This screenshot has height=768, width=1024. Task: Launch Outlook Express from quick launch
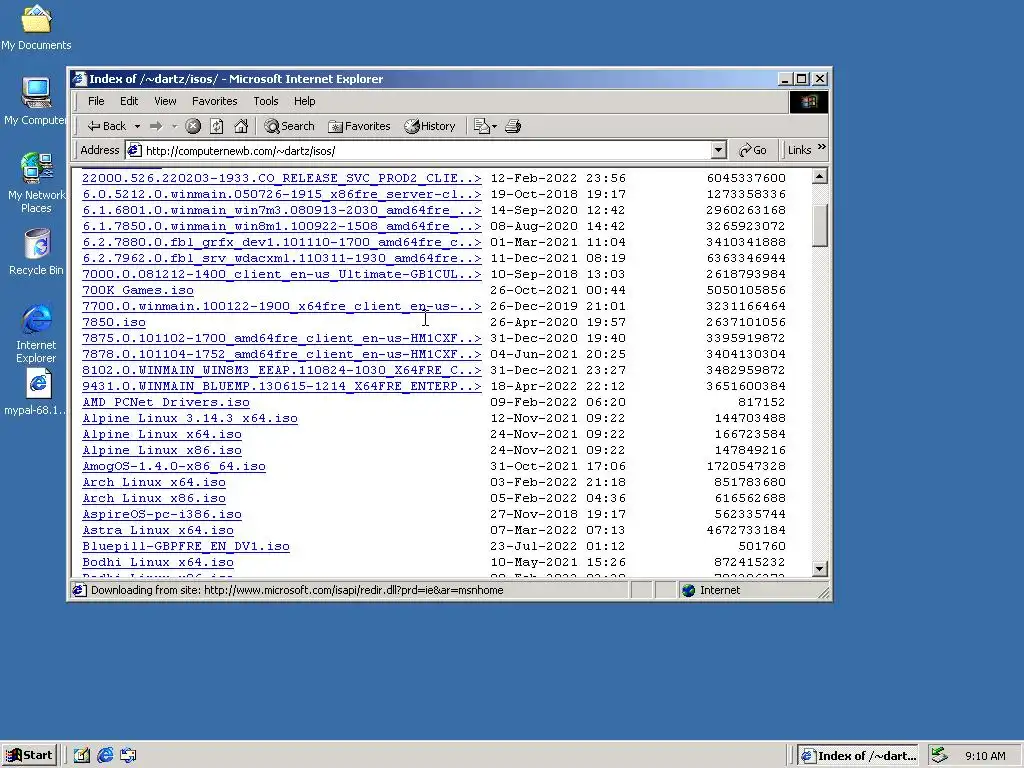click(128, 756)
